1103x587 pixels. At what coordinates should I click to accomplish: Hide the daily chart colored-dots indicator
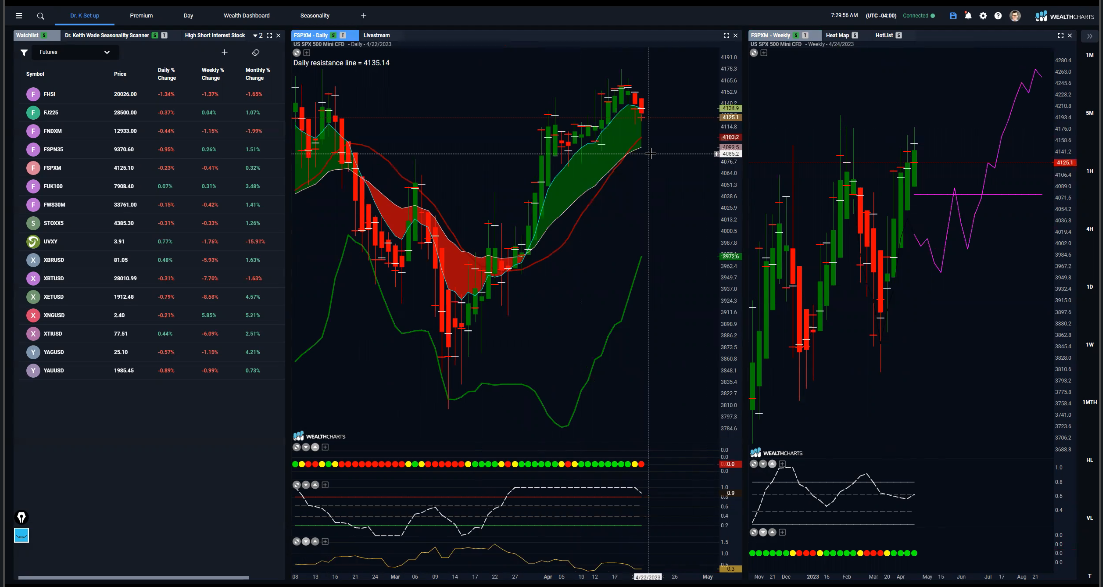tap(297, 447)
